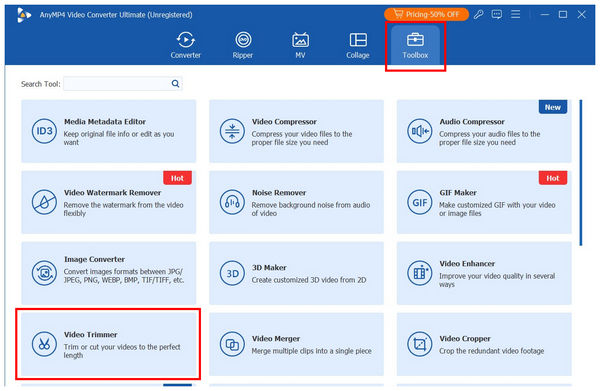Select the Toolbox tab
Viewport: 600px width, 391px height.
coord(415,46)
